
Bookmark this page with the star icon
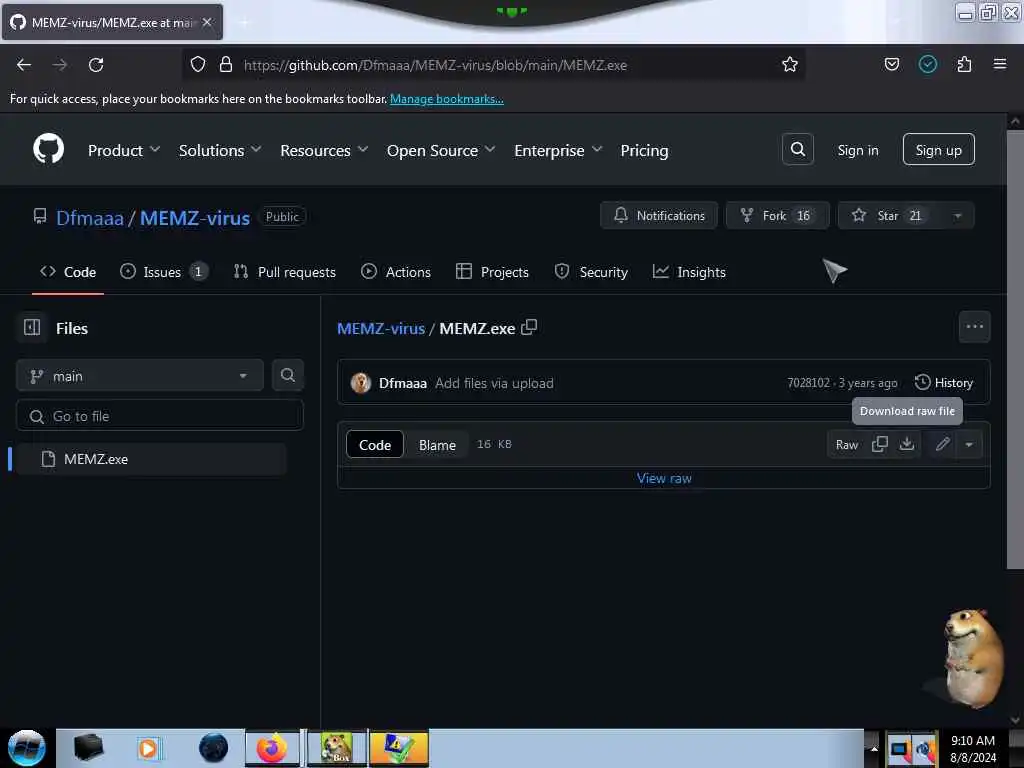(790, 64)
